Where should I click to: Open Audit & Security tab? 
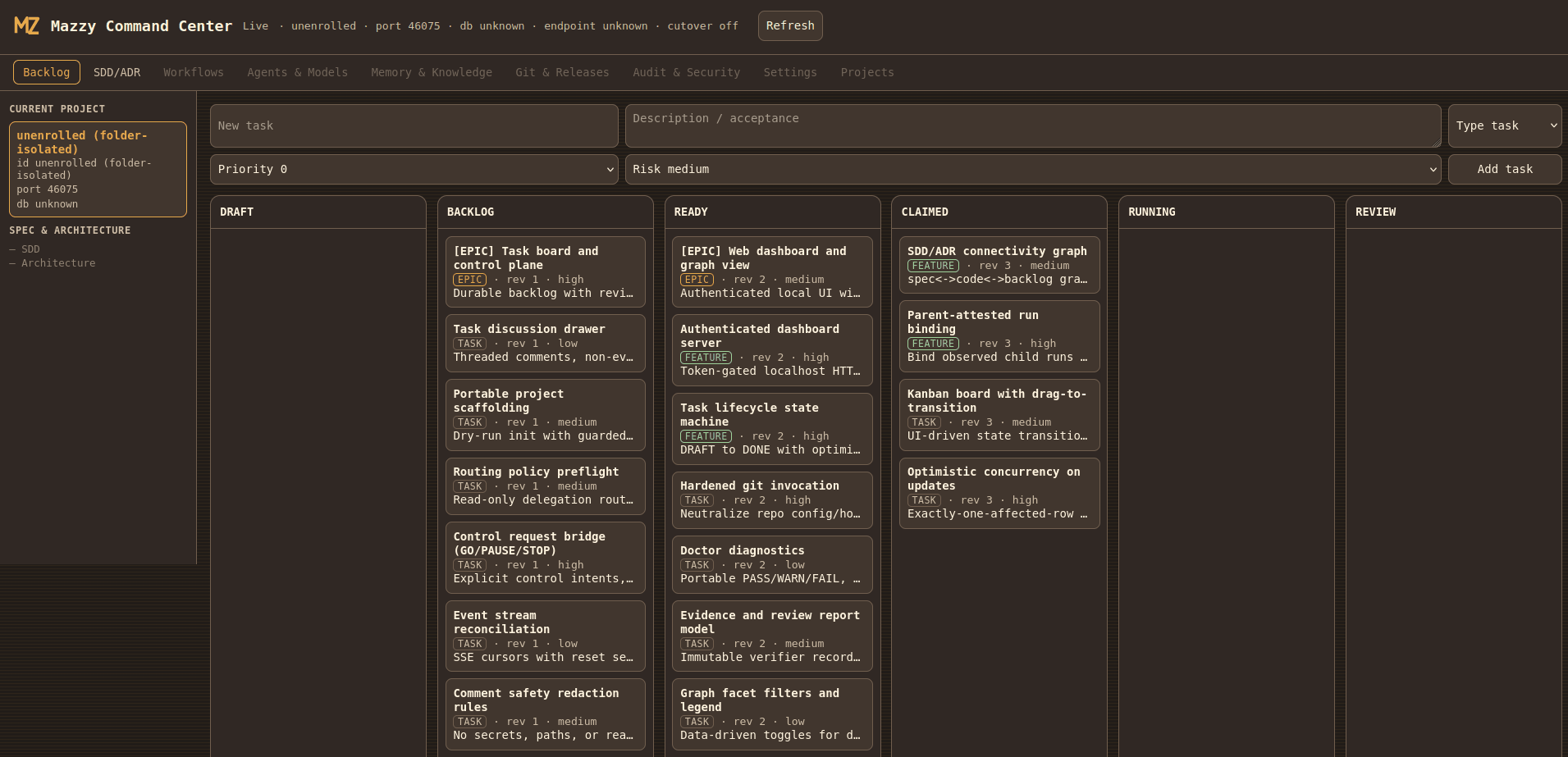point(686,72)
